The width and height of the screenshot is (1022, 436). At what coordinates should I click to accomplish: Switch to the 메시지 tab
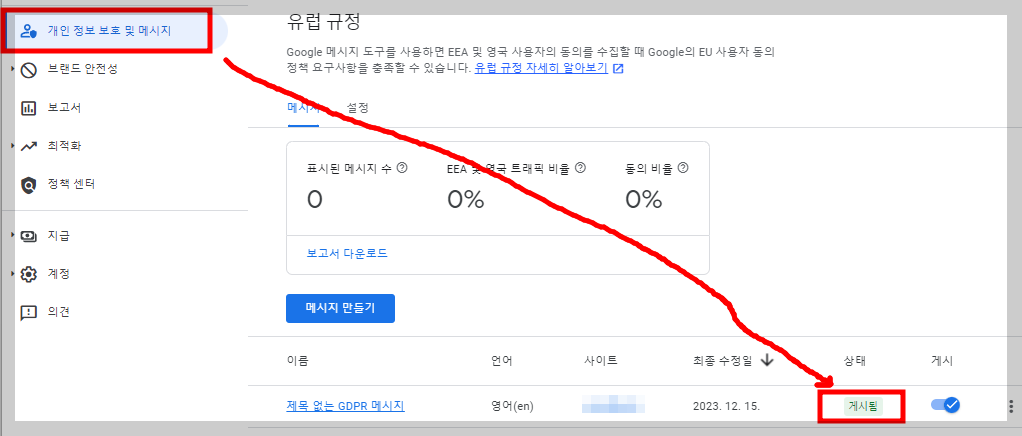(x=303, y=108)
